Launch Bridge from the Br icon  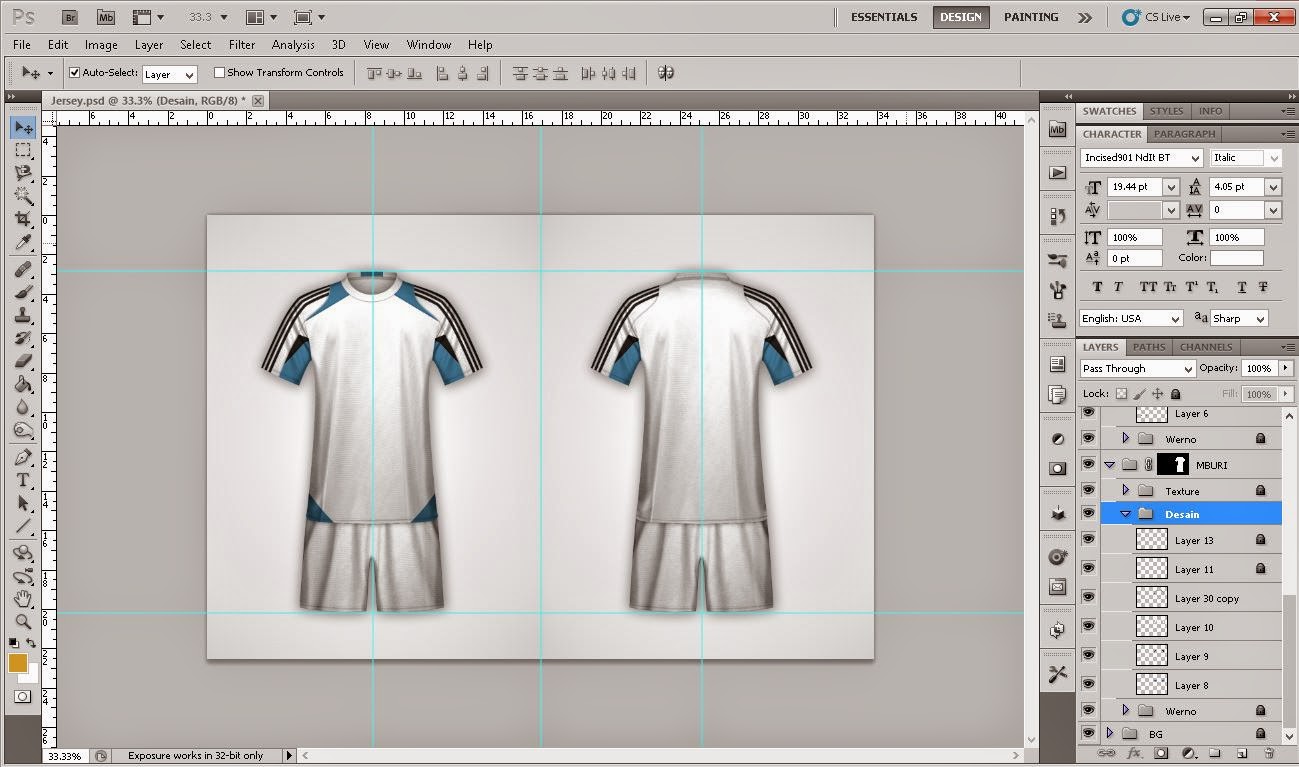[x=71, y=17]
